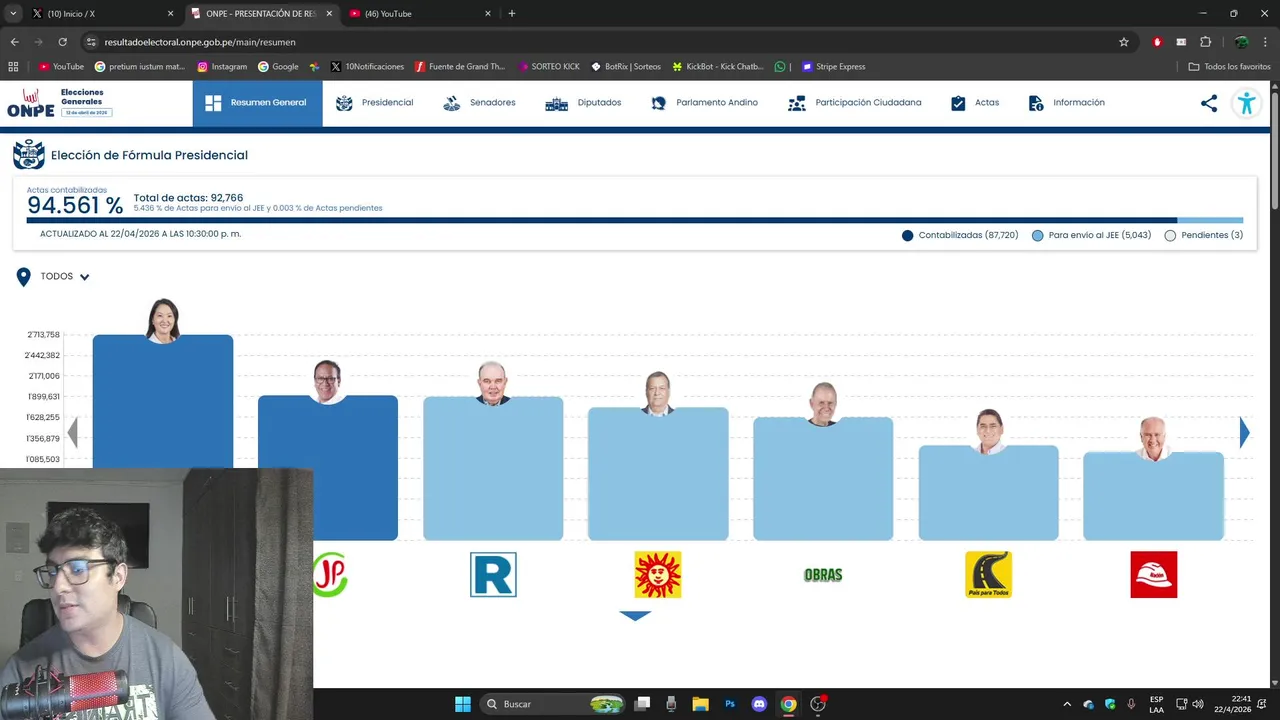Open the Participación Ciudadana section
The height and width of the screenshot is (720, 1280).
tap(854, 103)
